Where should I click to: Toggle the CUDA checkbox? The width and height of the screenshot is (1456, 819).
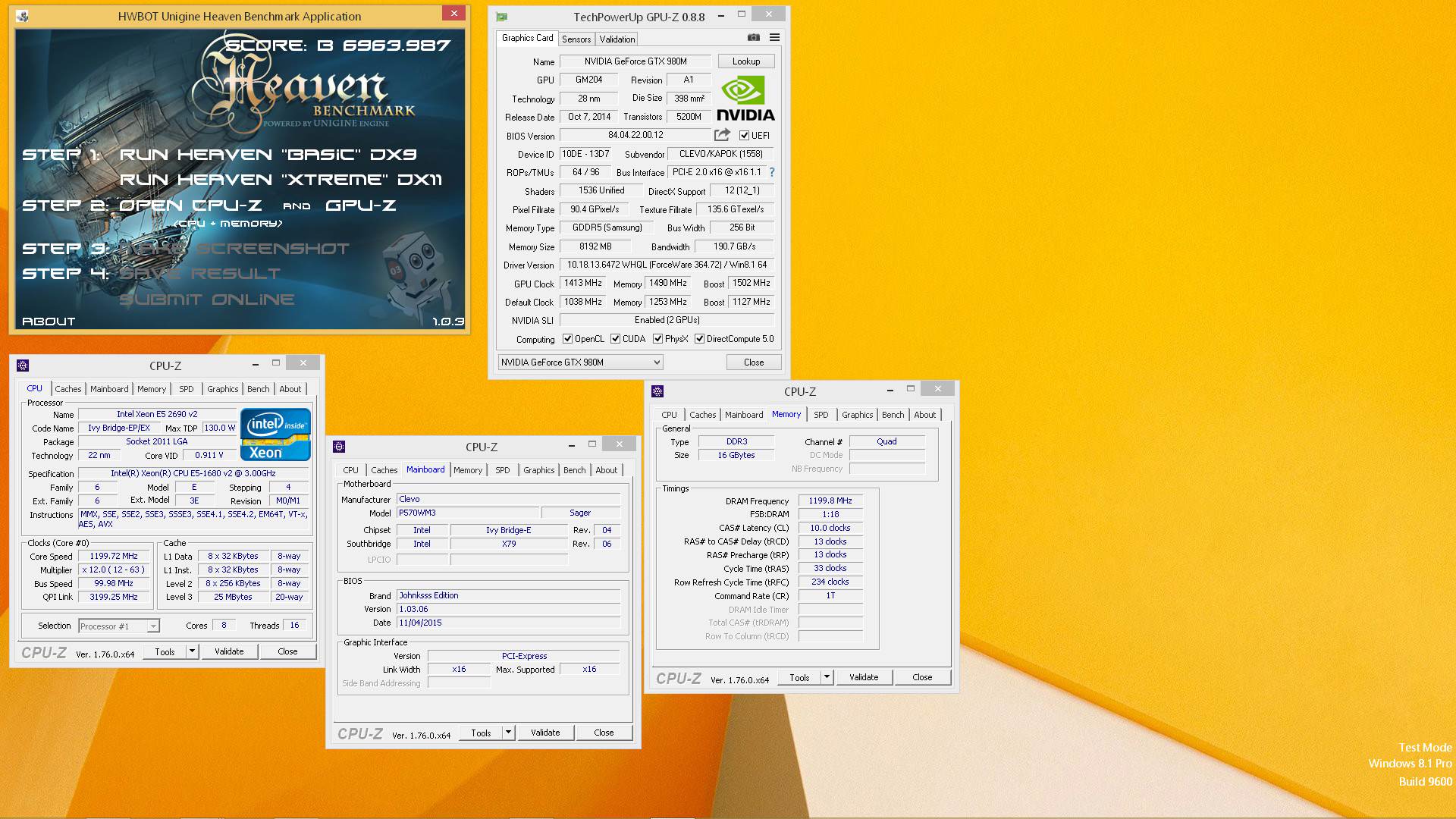615,339
